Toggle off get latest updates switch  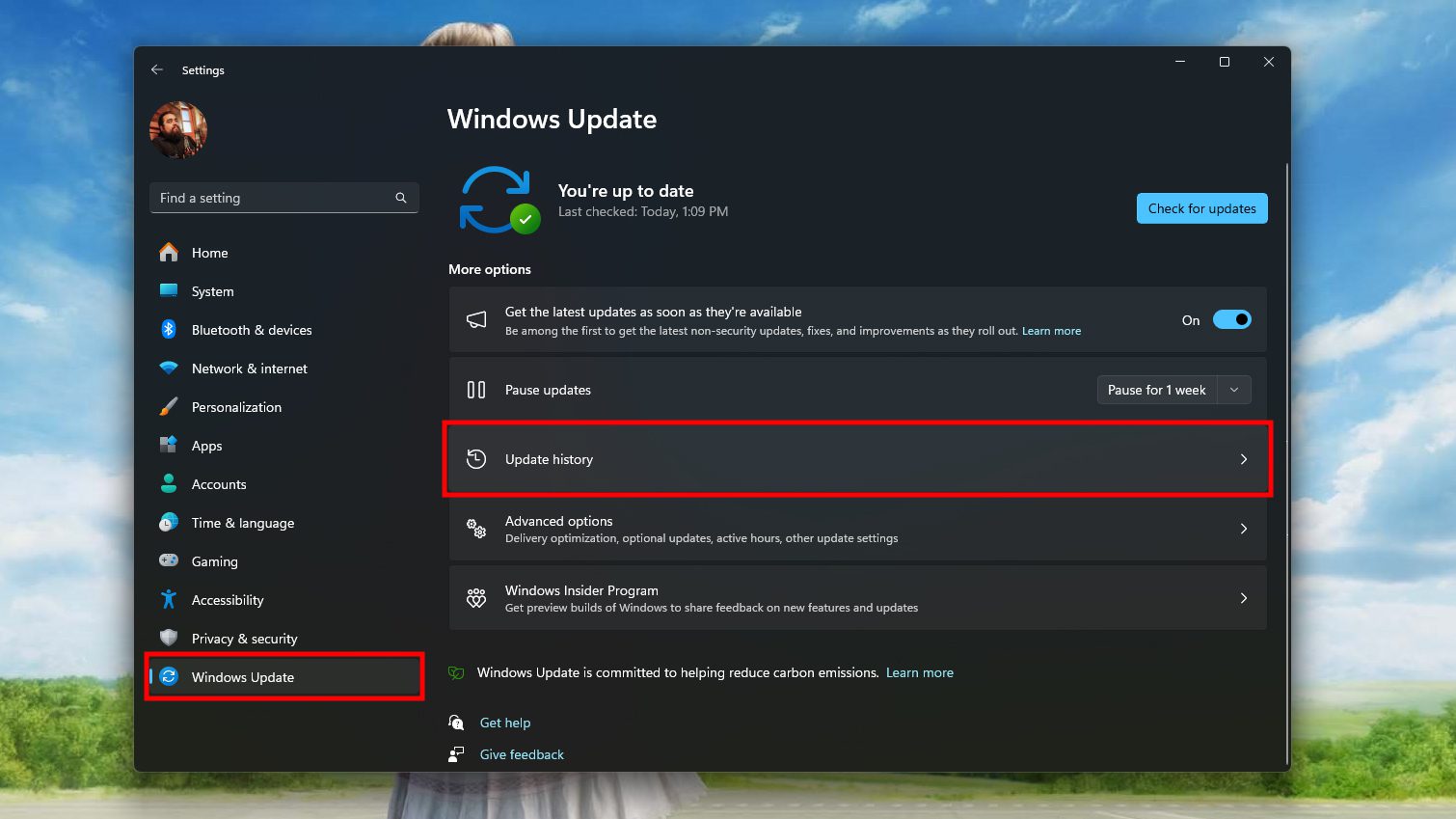[x=1231, y=319]
